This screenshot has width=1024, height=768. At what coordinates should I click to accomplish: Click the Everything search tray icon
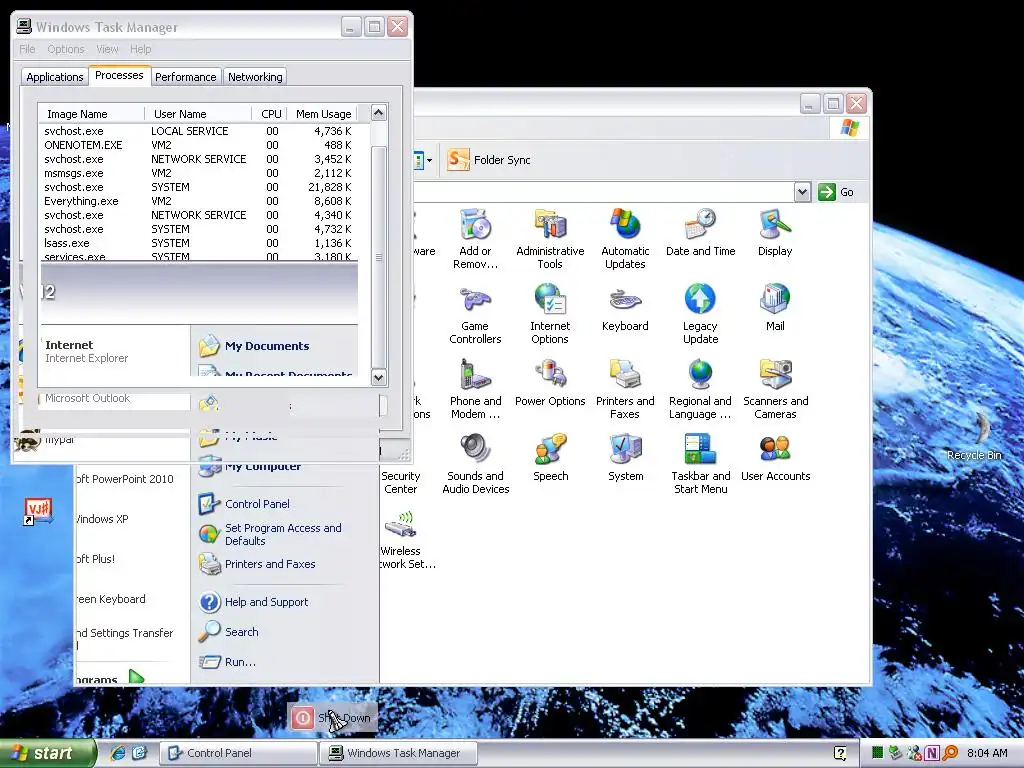[x=950, y=753]
